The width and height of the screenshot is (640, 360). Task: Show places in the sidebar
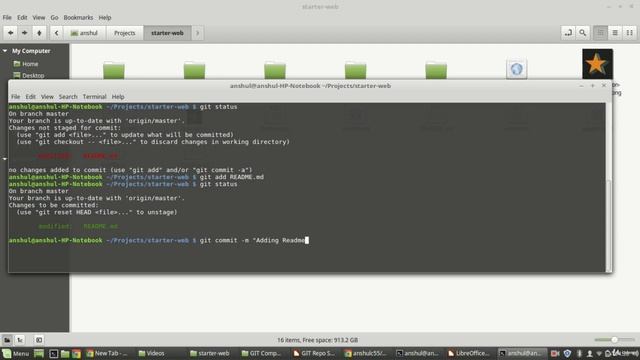(7, 340)
